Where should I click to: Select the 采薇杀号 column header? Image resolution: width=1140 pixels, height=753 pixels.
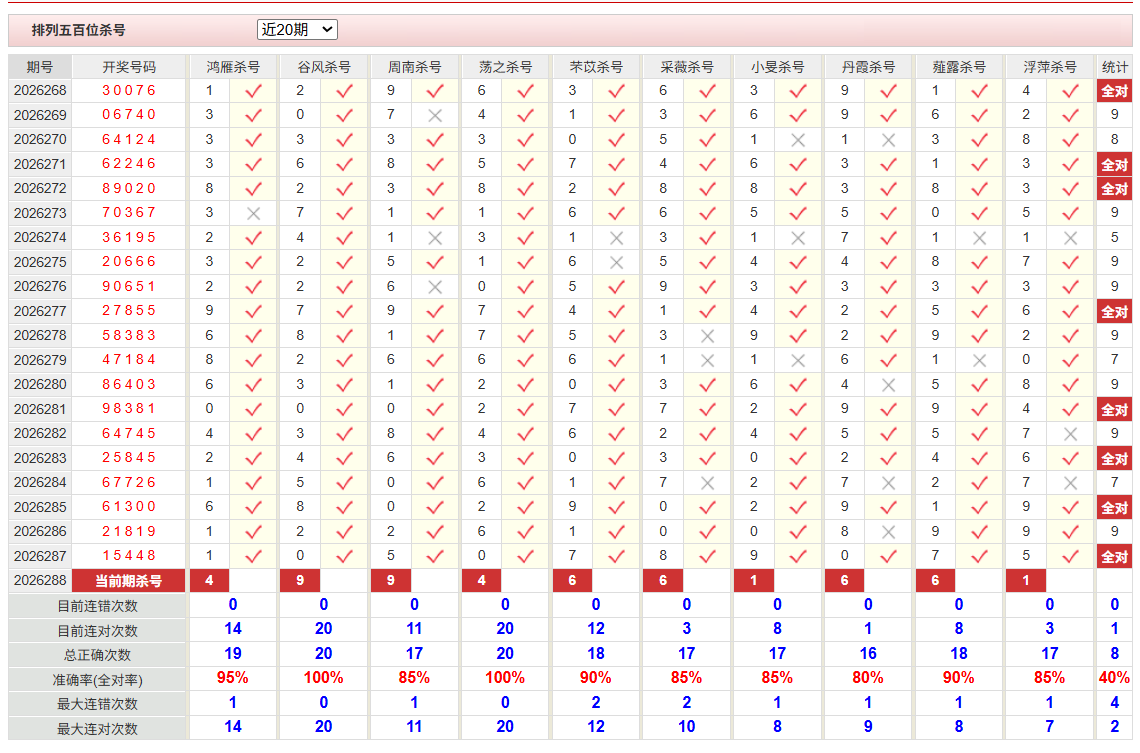pyautogui.click(x=686, y=67)
